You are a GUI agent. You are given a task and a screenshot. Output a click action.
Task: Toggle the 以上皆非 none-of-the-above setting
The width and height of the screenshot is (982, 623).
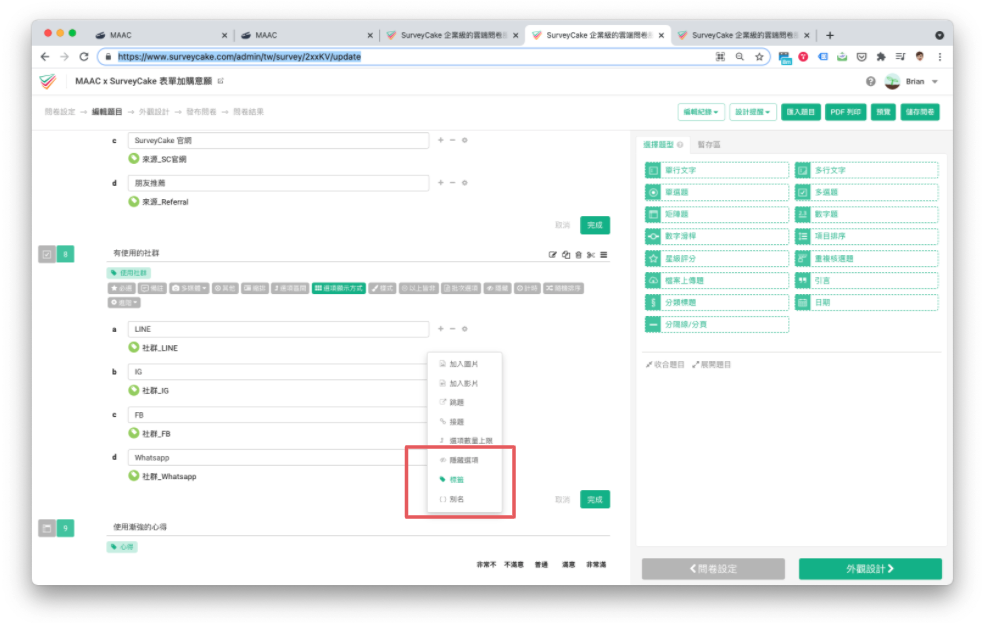[x=419, y=288]
